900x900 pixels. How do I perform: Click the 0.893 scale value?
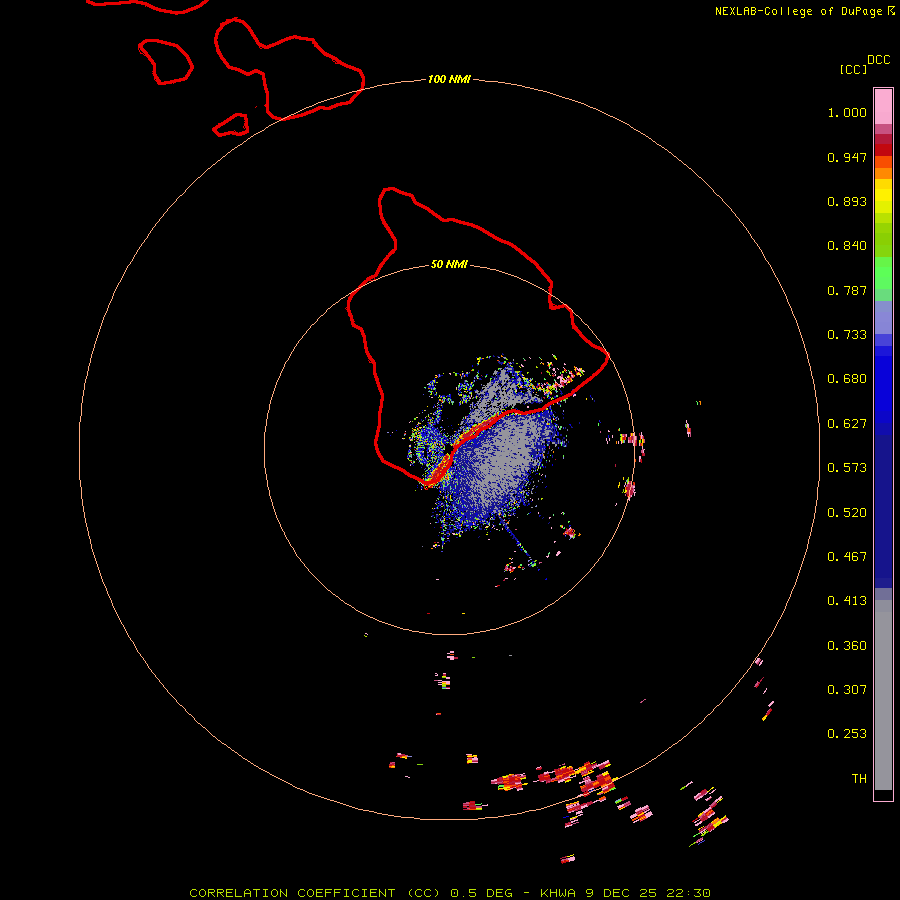click(x=847, y=201)
